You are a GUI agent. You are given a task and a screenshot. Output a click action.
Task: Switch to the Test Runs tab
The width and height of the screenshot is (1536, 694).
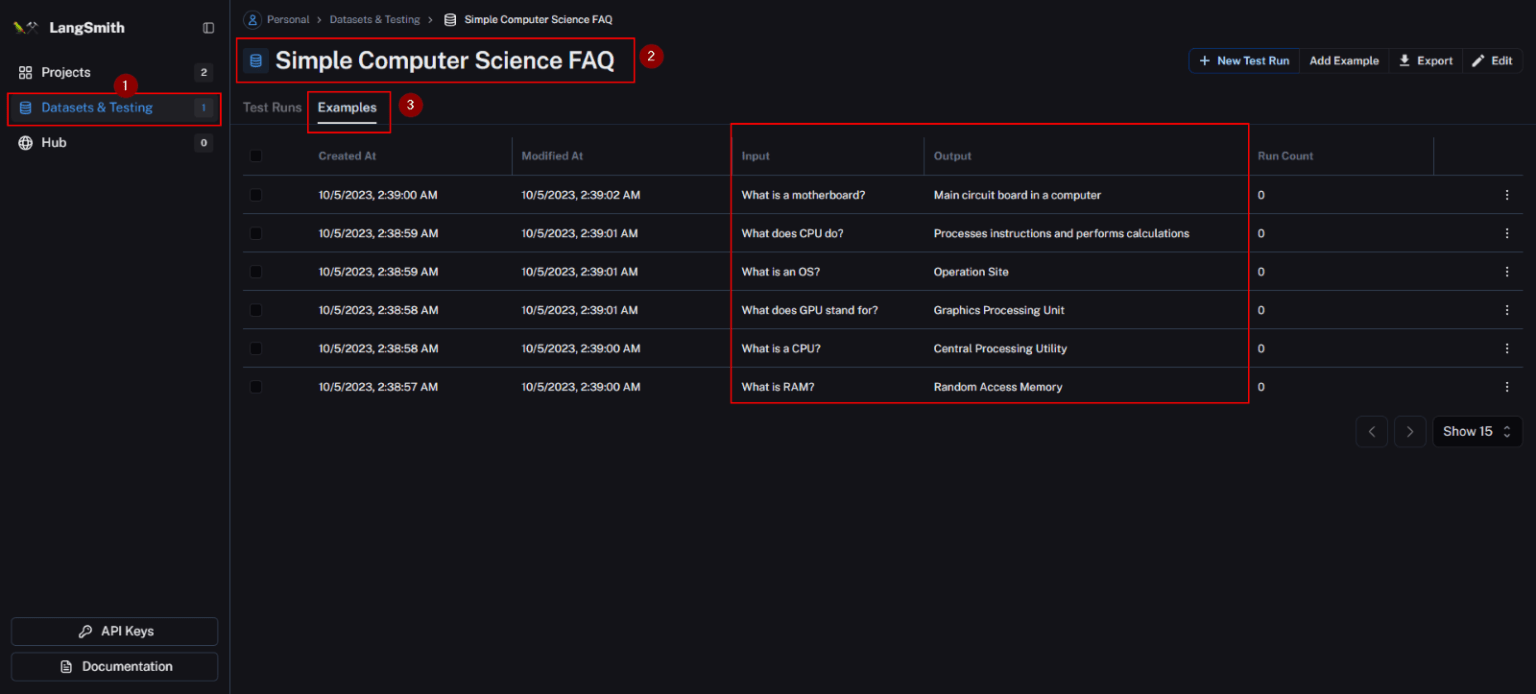pos(272,108)
